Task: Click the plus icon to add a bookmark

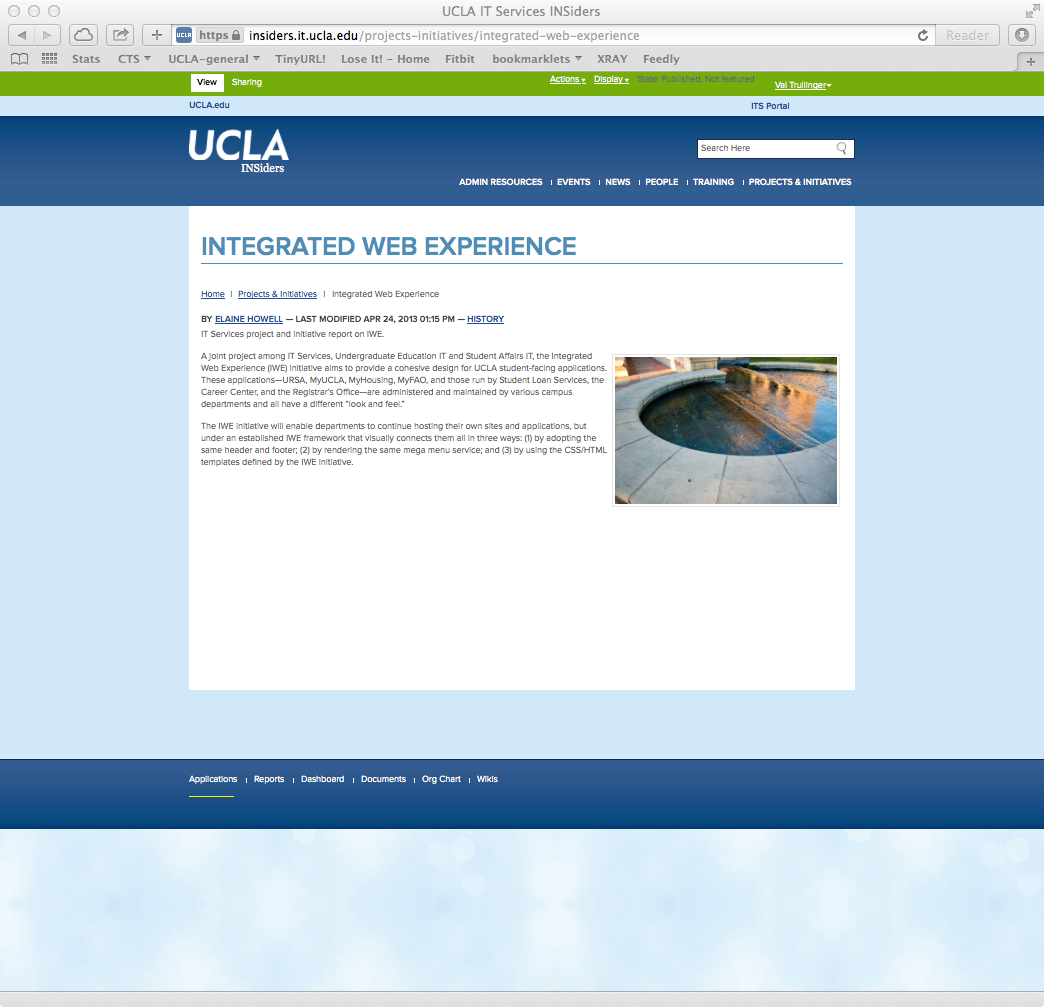Action: pyautogui.click(x=156, y=35)
